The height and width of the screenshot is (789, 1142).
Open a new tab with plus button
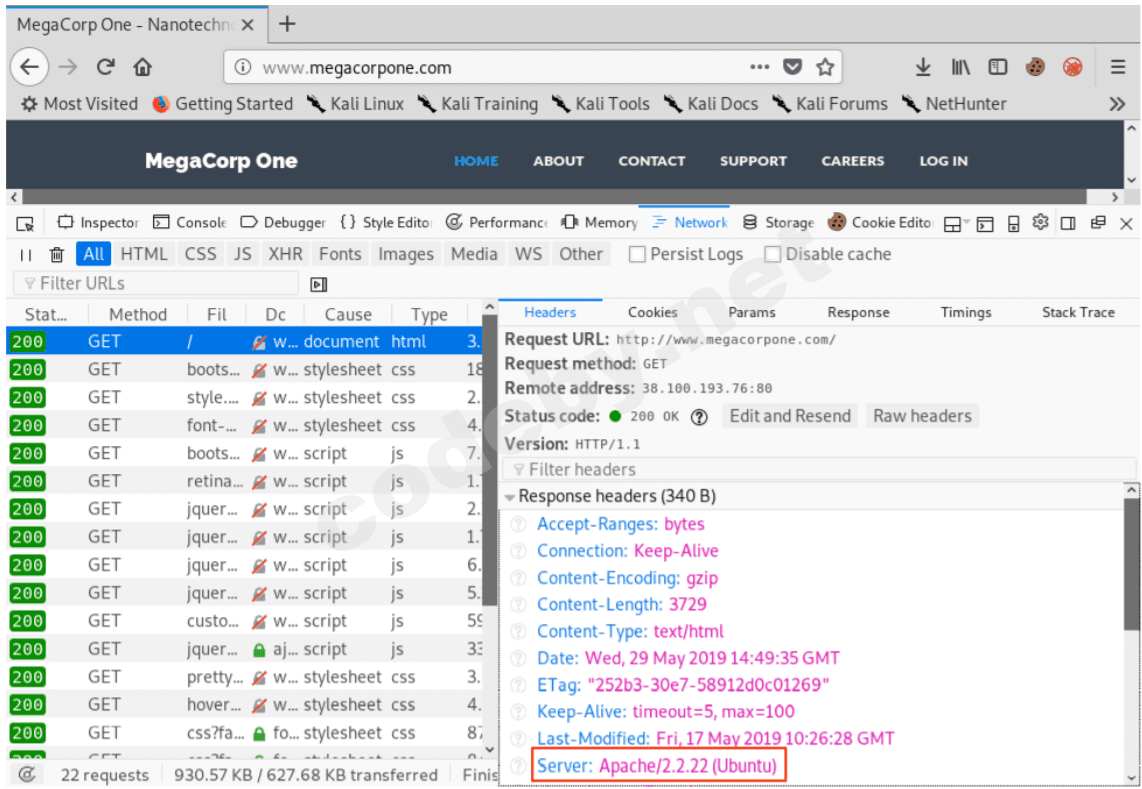pos(287,24)
